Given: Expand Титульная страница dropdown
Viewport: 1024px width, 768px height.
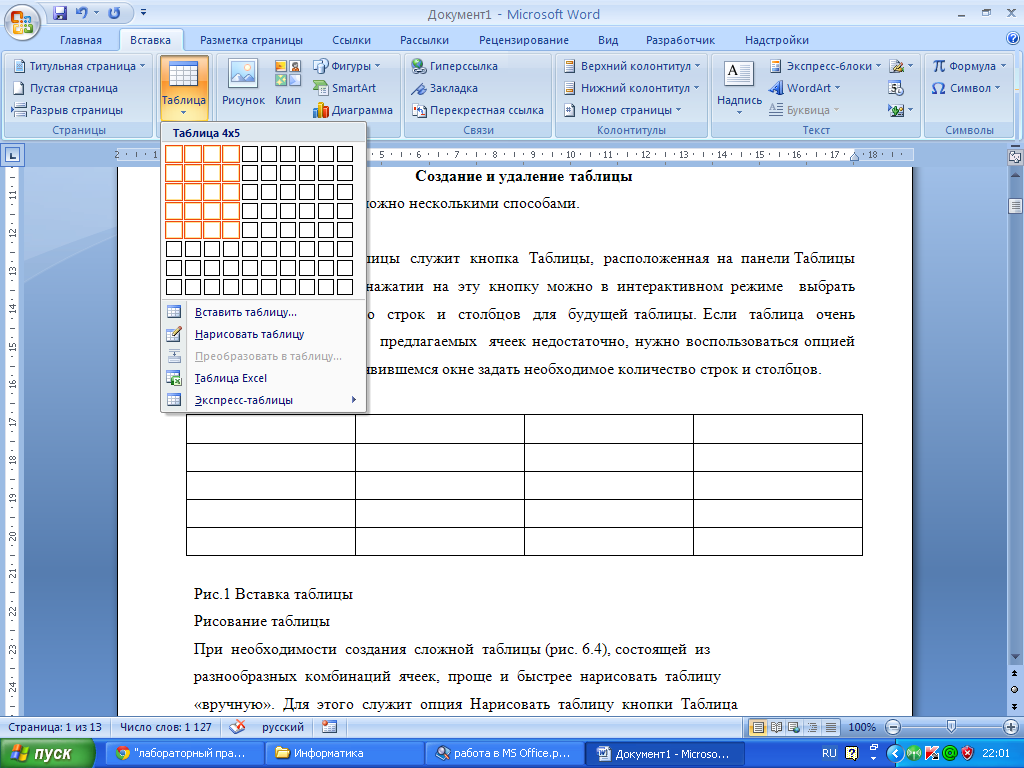Looking at the screenshot, I should pyautogui.click(x=142, y=66).
